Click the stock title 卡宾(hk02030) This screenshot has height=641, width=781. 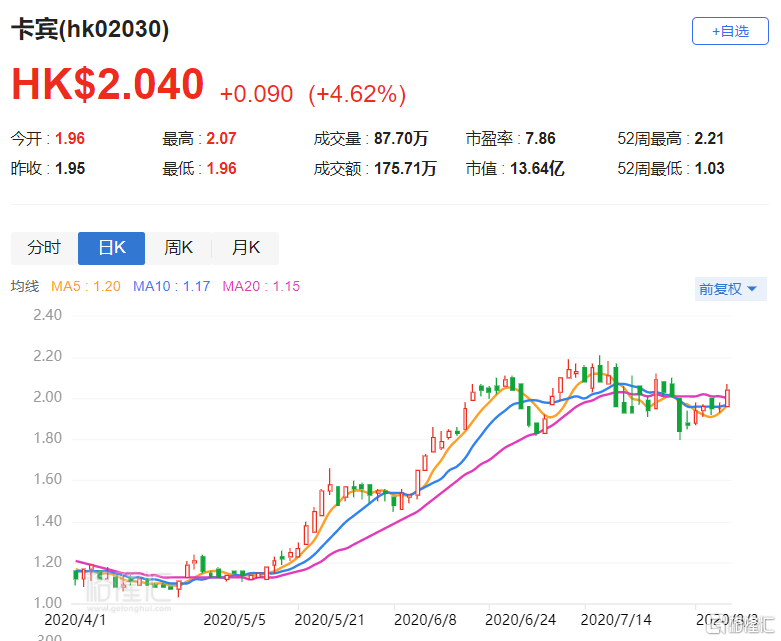(x=90, y=30)
